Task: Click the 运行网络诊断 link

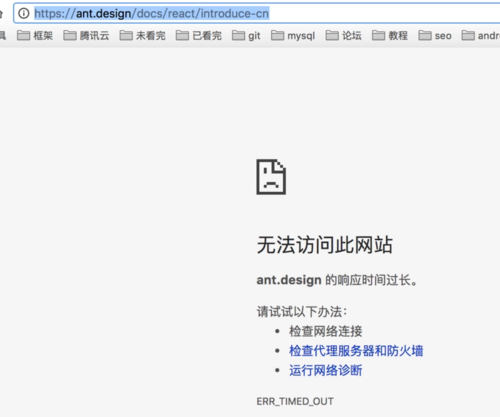Action: 326,370
